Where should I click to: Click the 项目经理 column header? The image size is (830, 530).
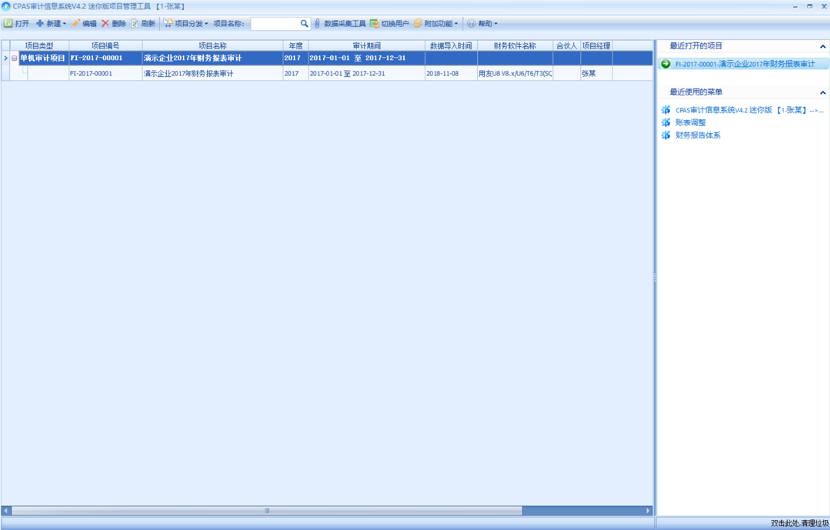596,46
